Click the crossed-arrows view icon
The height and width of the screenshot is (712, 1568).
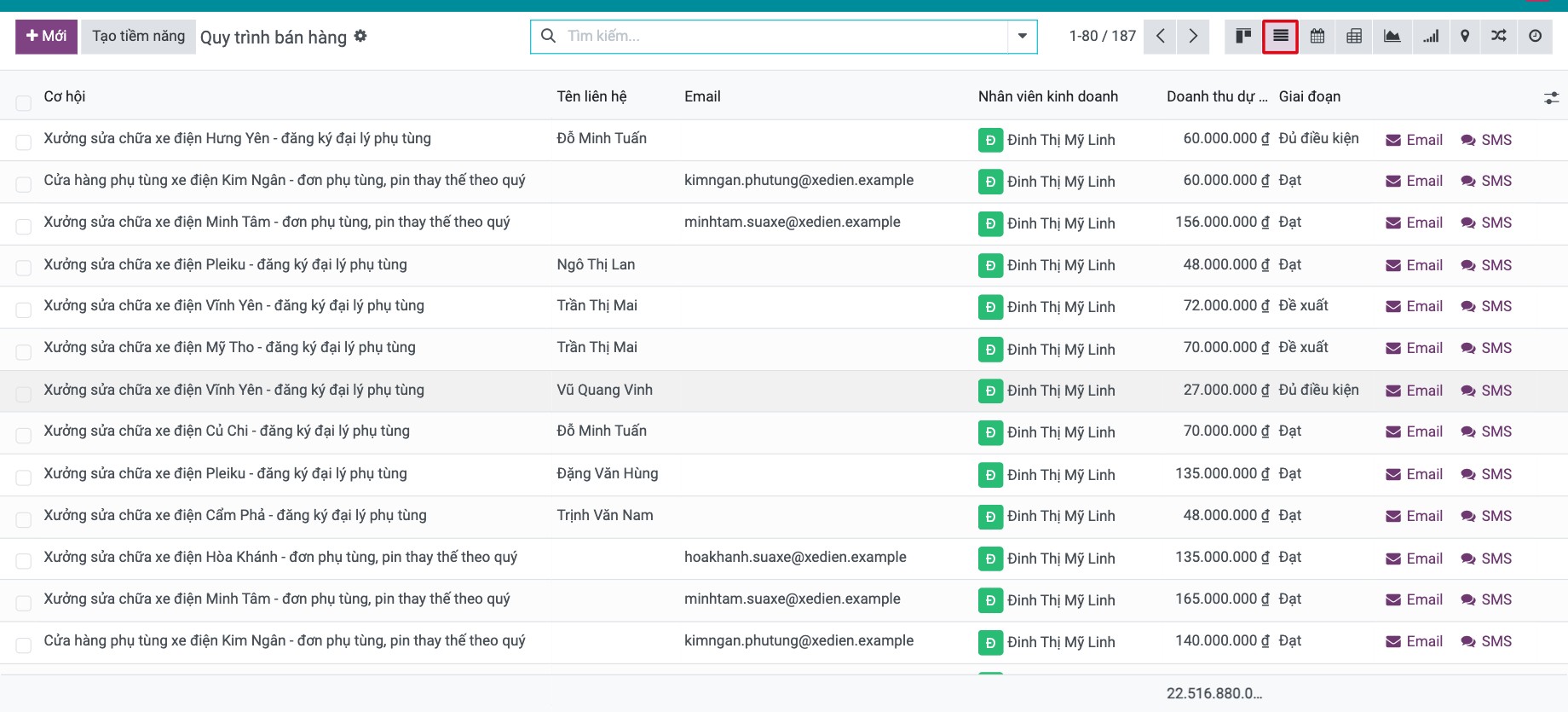click(1499, 37)
